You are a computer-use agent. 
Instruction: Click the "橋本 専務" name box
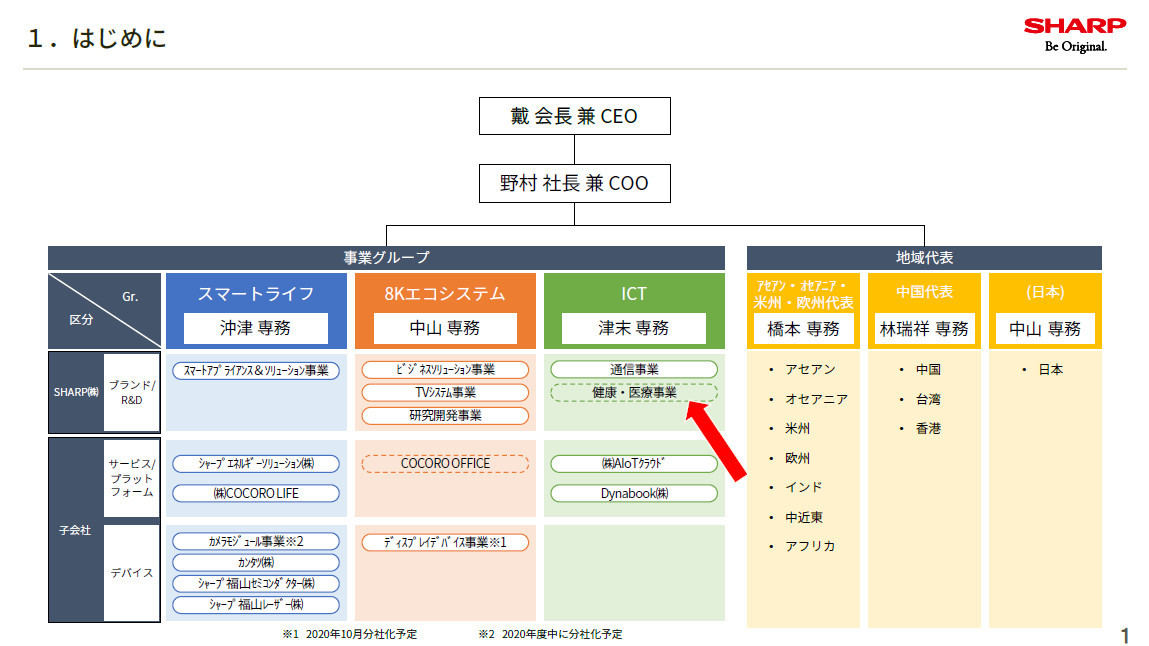pyautogui.click(x=803, y=329)
